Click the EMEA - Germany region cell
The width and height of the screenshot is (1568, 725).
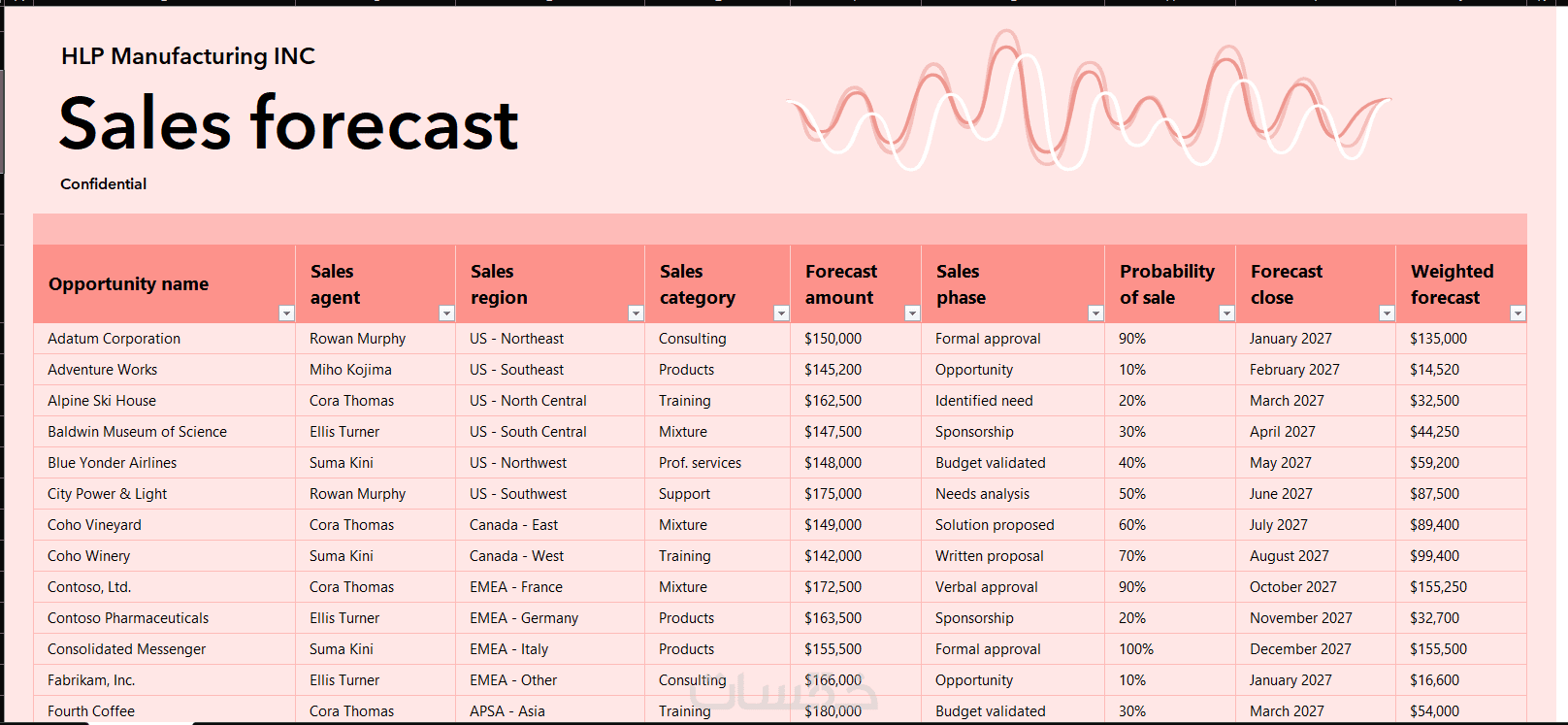coord(550,618)
